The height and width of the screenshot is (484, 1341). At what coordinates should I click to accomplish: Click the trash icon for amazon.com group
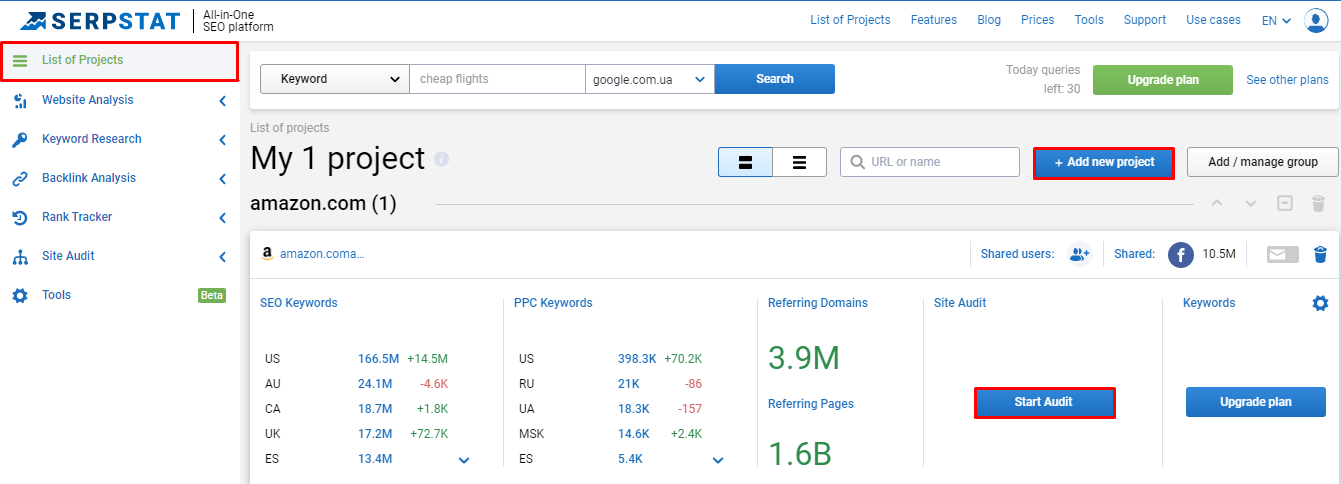(1319, 203)
